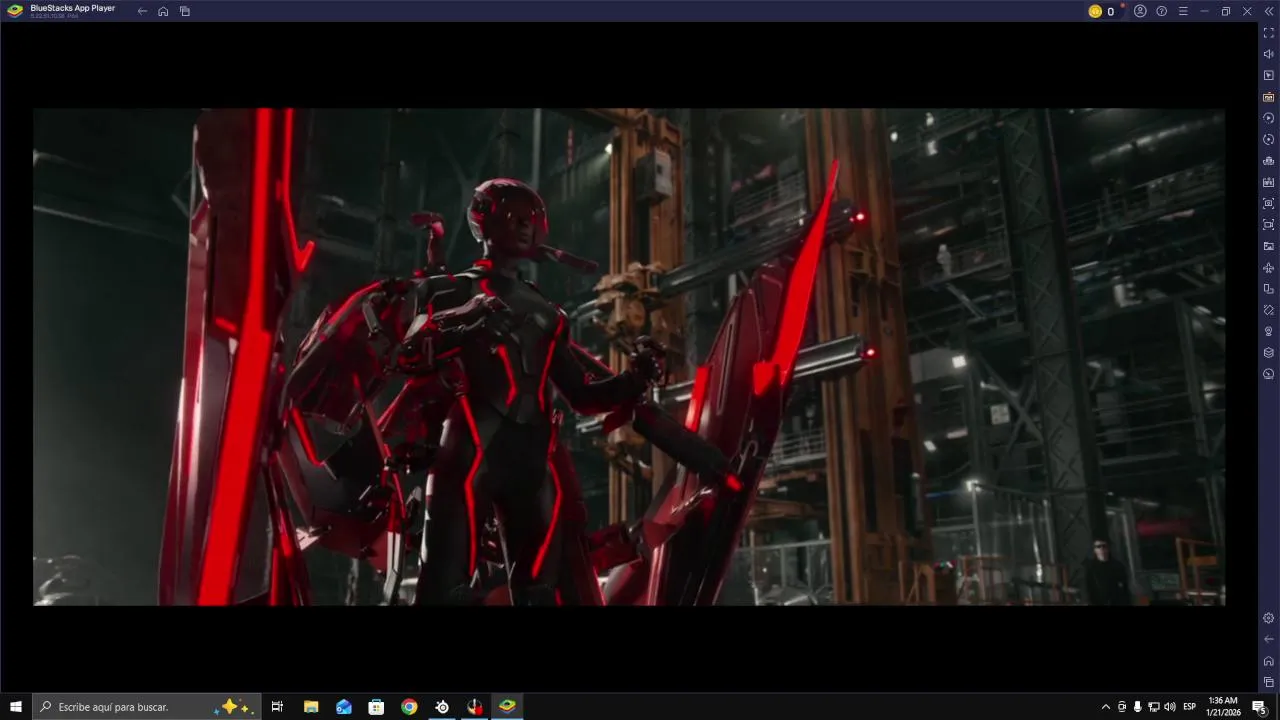Toggle airplane mode icon in sidebar
1280x720 pixels.
click(1269, 268)
